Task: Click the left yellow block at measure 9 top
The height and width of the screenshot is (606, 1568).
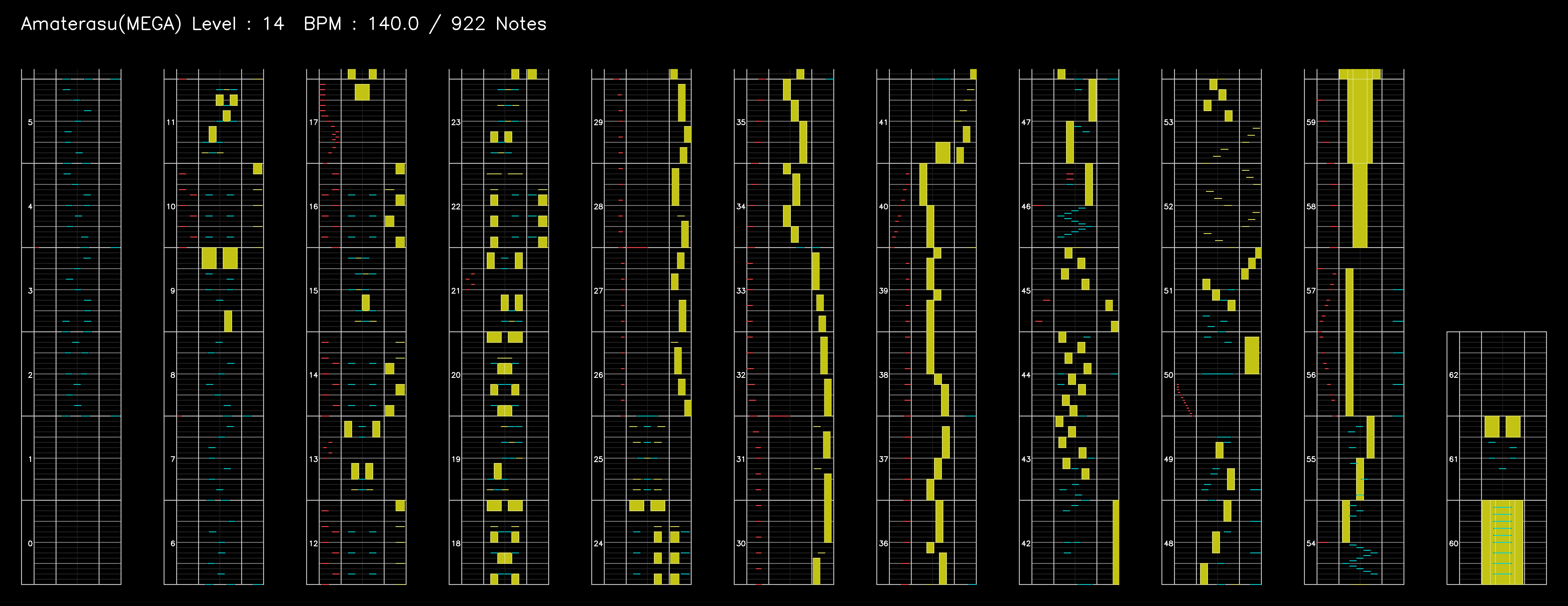Action: coord(209,258)
